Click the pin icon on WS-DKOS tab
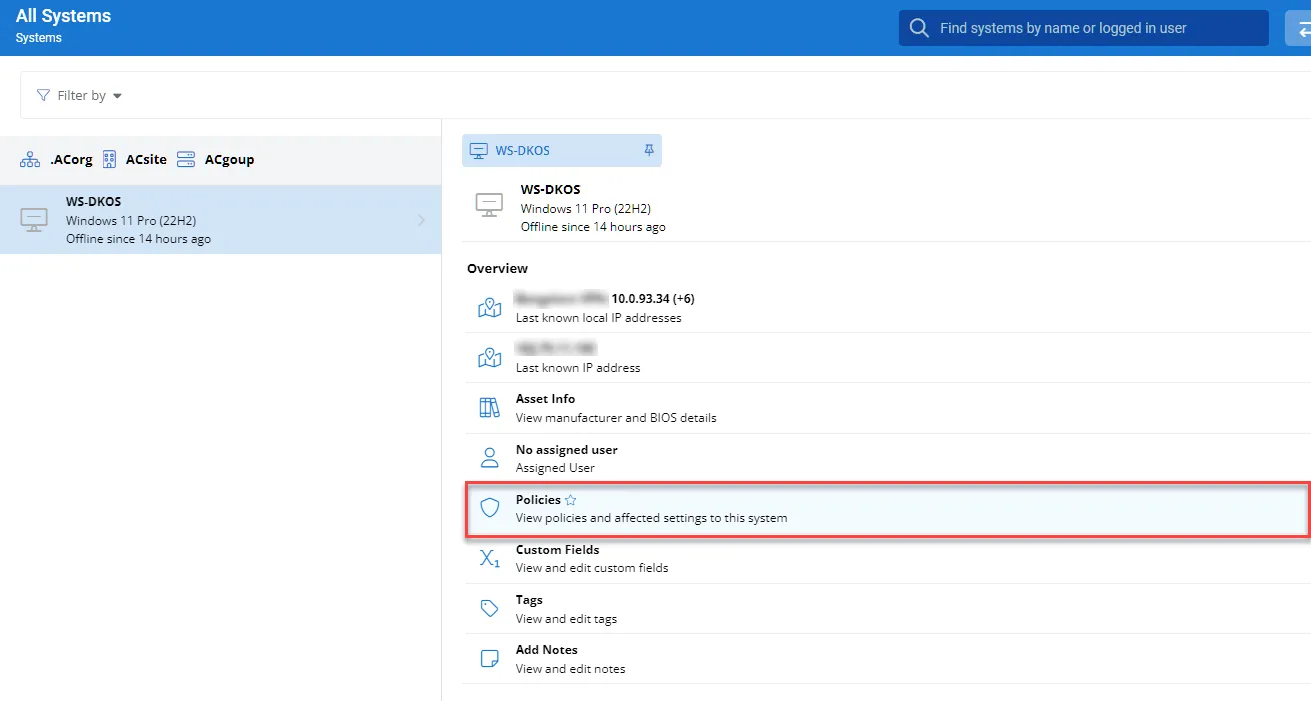Viewport: 1311px width, 701px height. point(648,150)
